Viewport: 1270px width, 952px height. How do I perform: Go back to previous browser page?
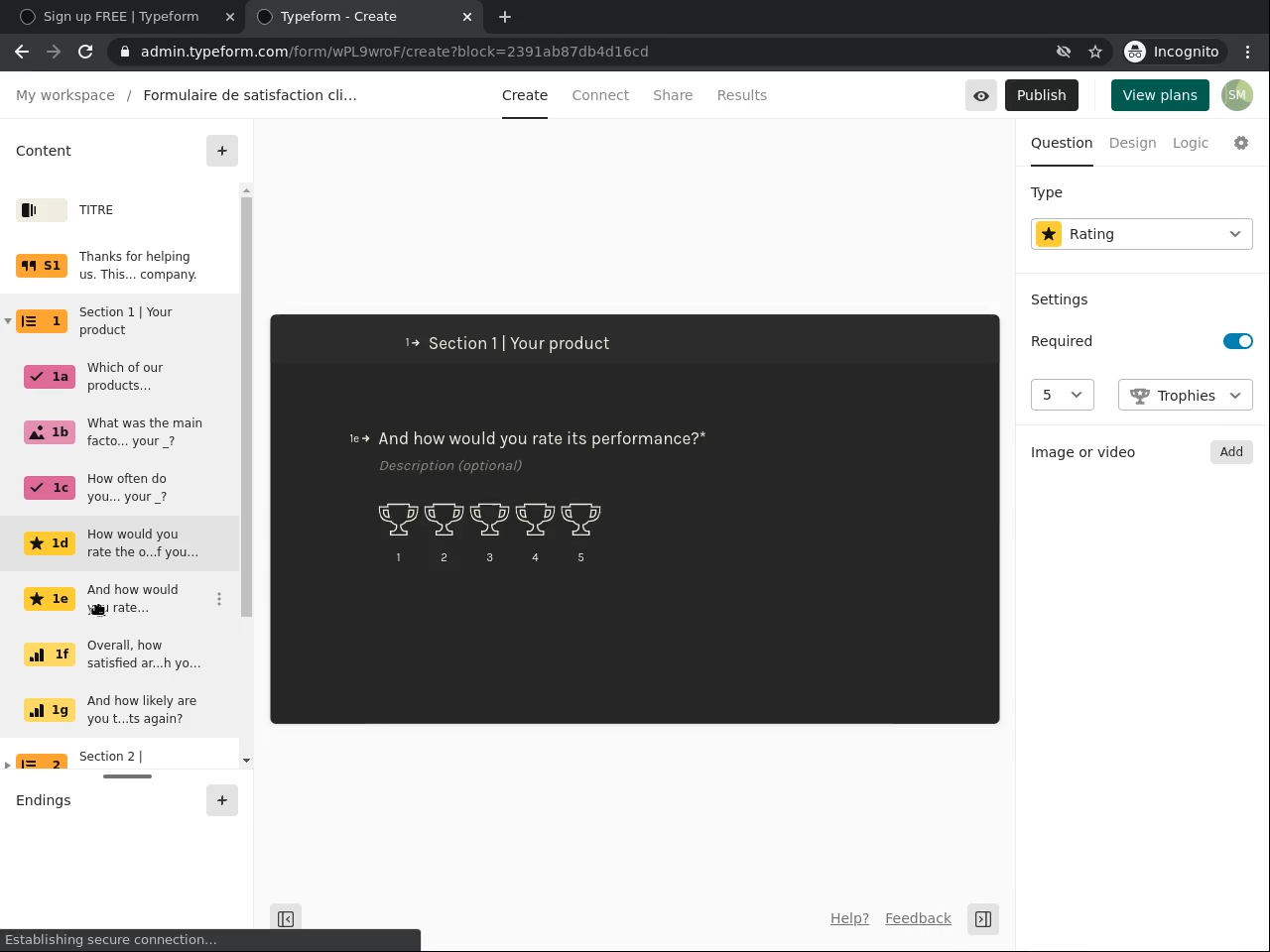[22, 52]
